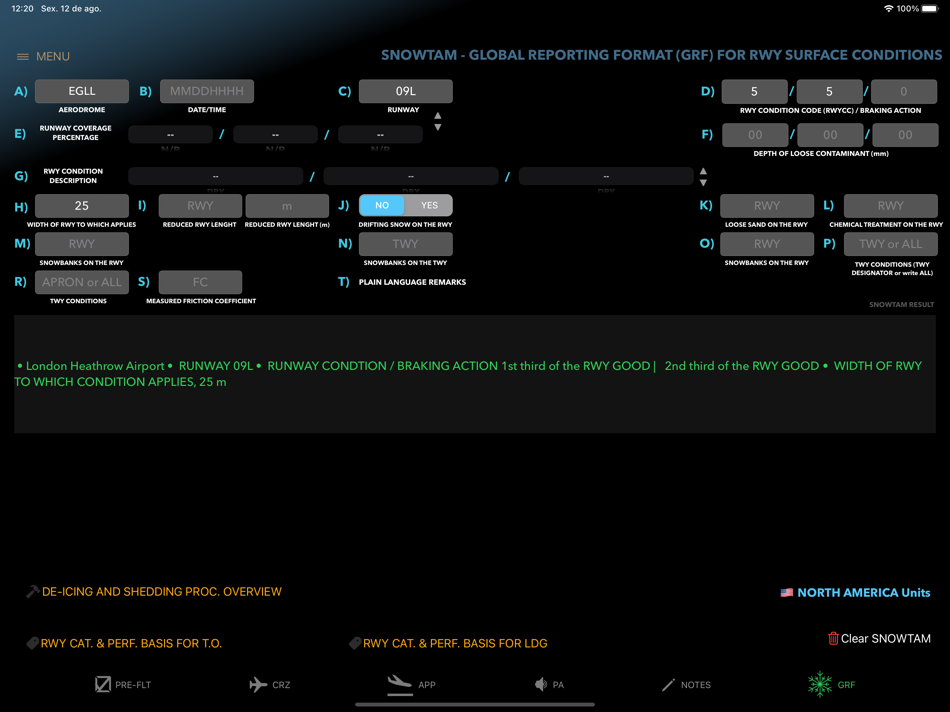The width and height of the screenshot is (950, 712).
Task: Tap TWY or ALL conditions field
Action: [891, 244]
